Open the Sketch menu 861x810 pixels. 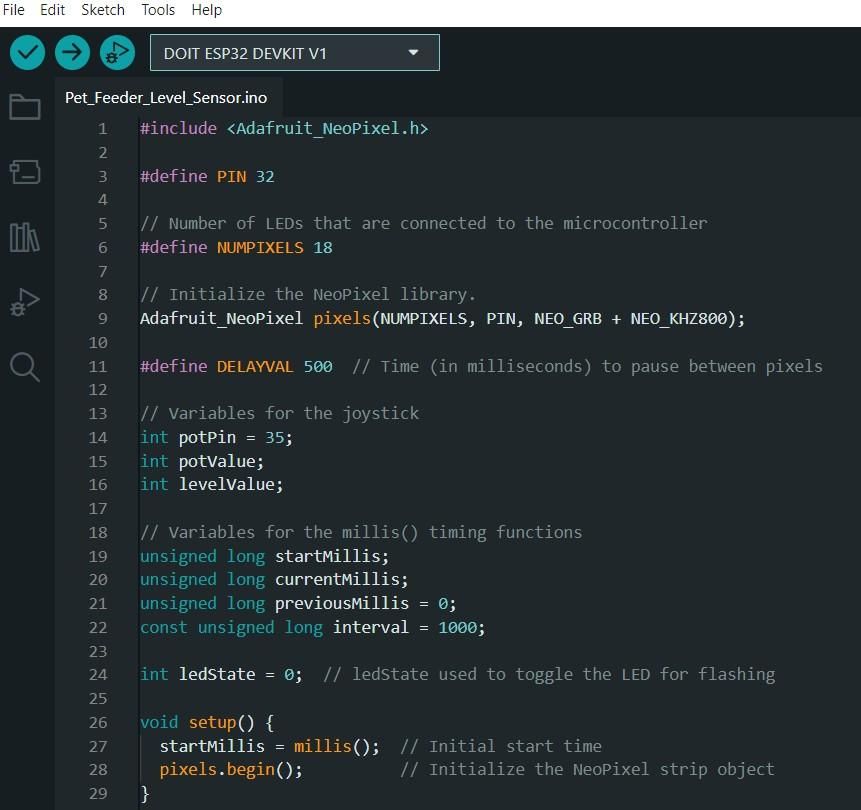[x=103, y=10]
